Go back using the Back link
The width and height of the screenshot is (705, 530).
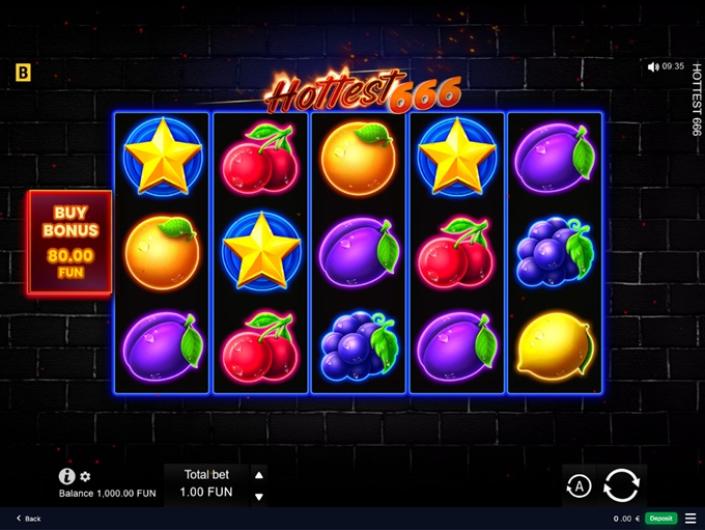click(x=29, y=518)
